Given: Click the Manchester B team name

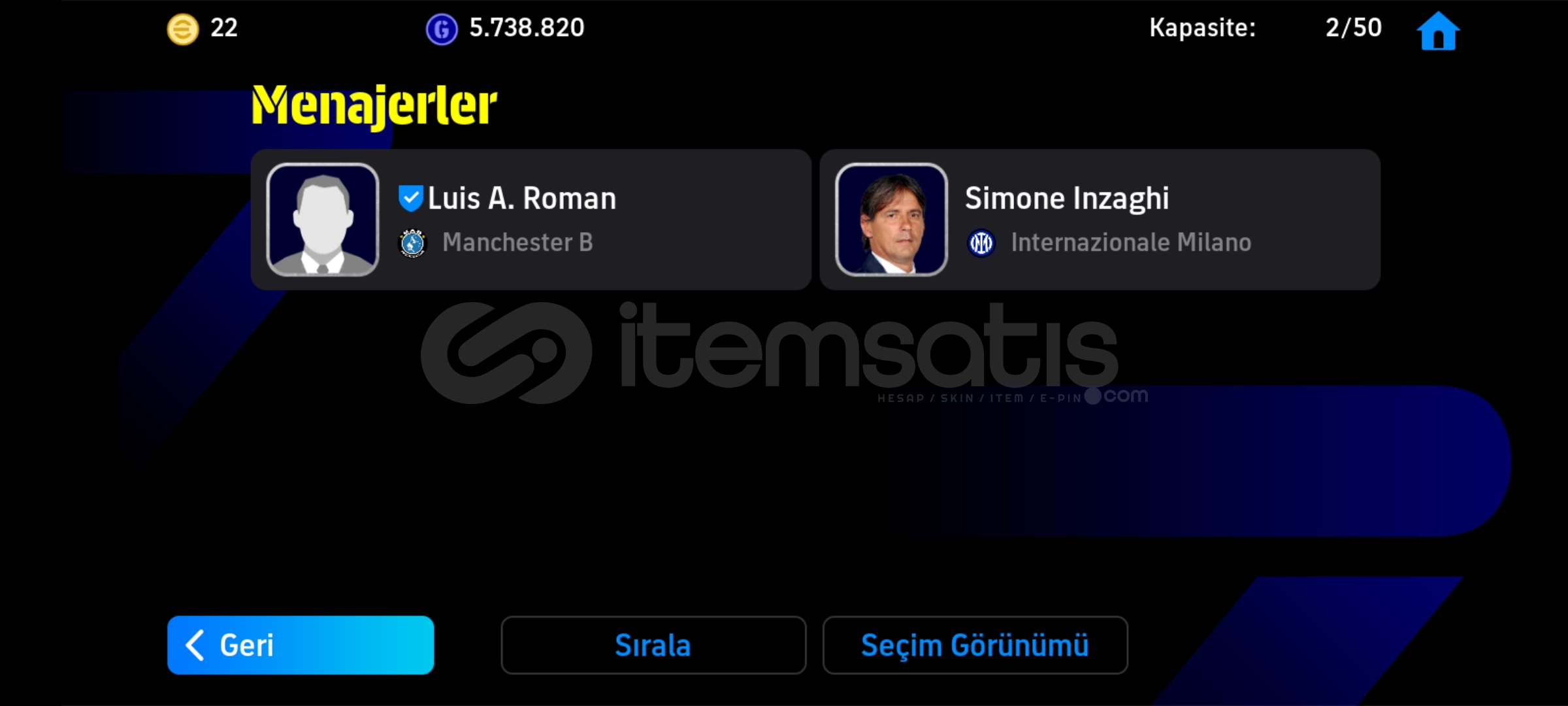Looking at the screenshot, I should pyautogui.click(x=517, y=243).
